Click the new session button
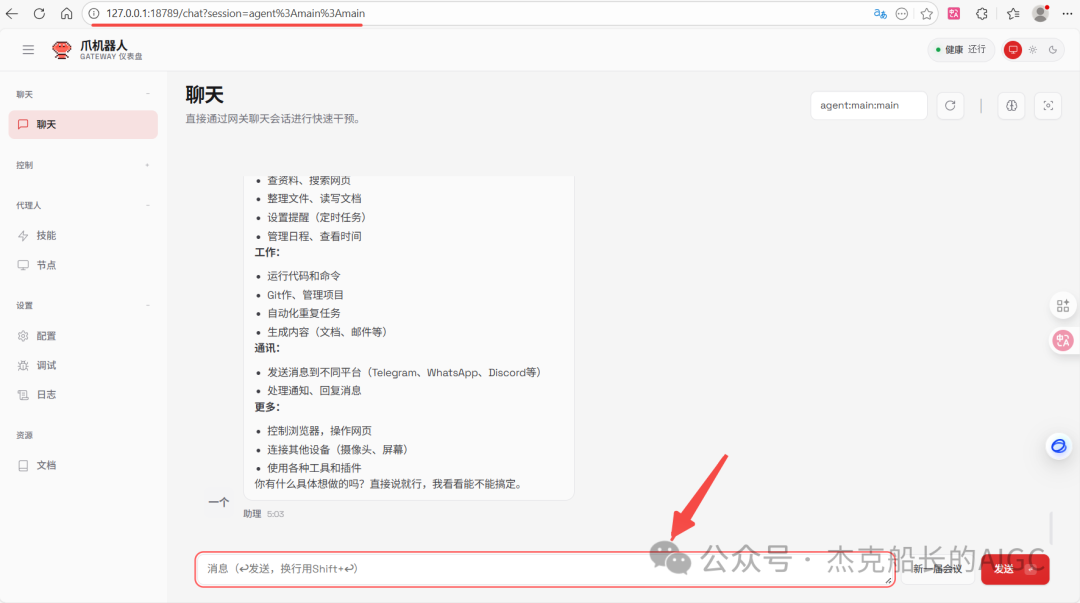The width and height of the screenshot is (1080, 603). click(x=937, y=569)
